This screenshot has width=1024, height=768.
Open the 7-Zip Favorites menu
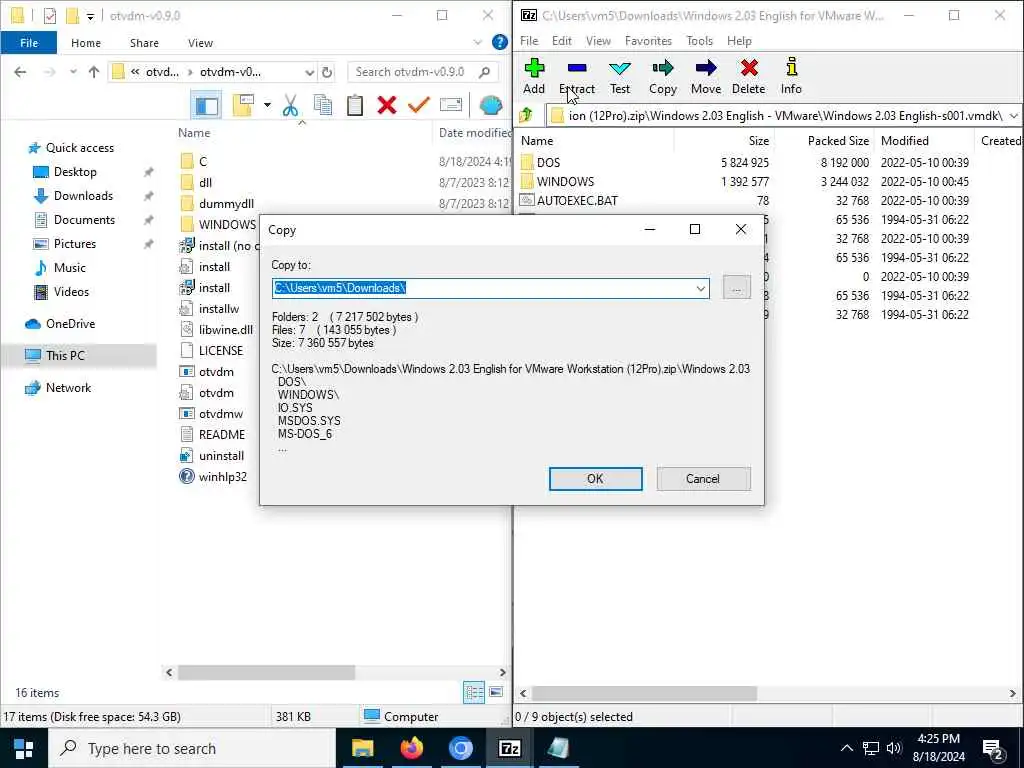[648, 40]
